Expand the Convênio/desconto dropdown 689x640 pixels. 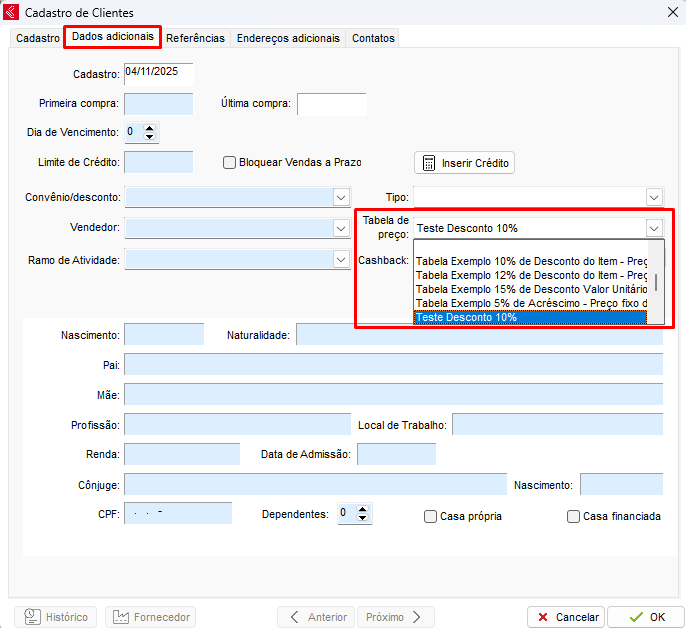coord(340,197)
